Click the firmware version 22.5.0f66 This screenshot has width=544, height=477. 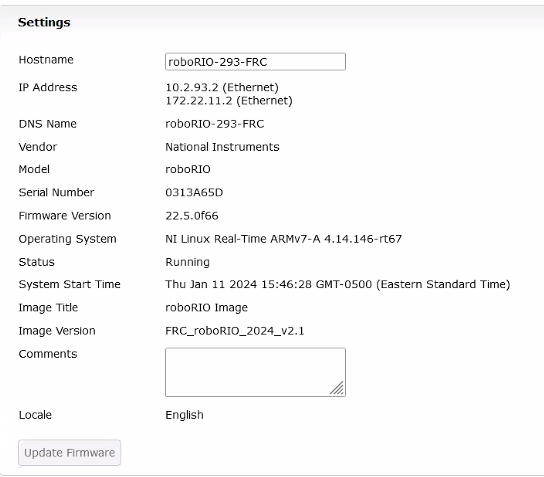click(x=192, y=216)
